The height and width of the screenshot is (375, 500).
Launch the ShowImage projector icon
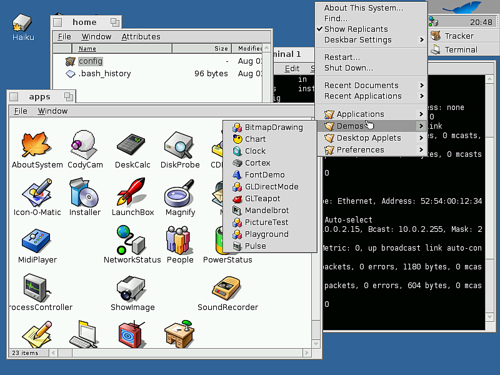click(x=131, y=288)
